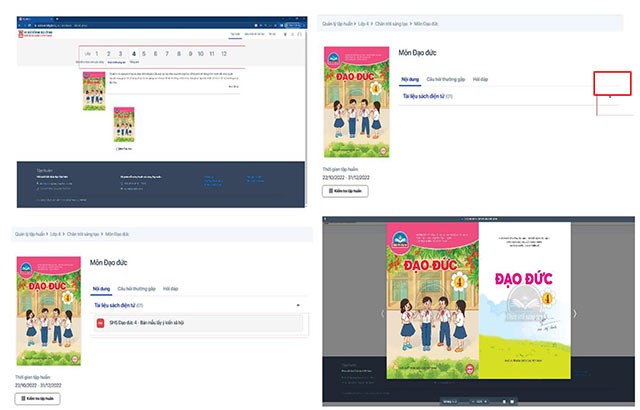The width and height of the screenshot is (640, 410).
Task: Switch to Hỏi đáp tab in top-right panel
Action: [x=480, y=77]
